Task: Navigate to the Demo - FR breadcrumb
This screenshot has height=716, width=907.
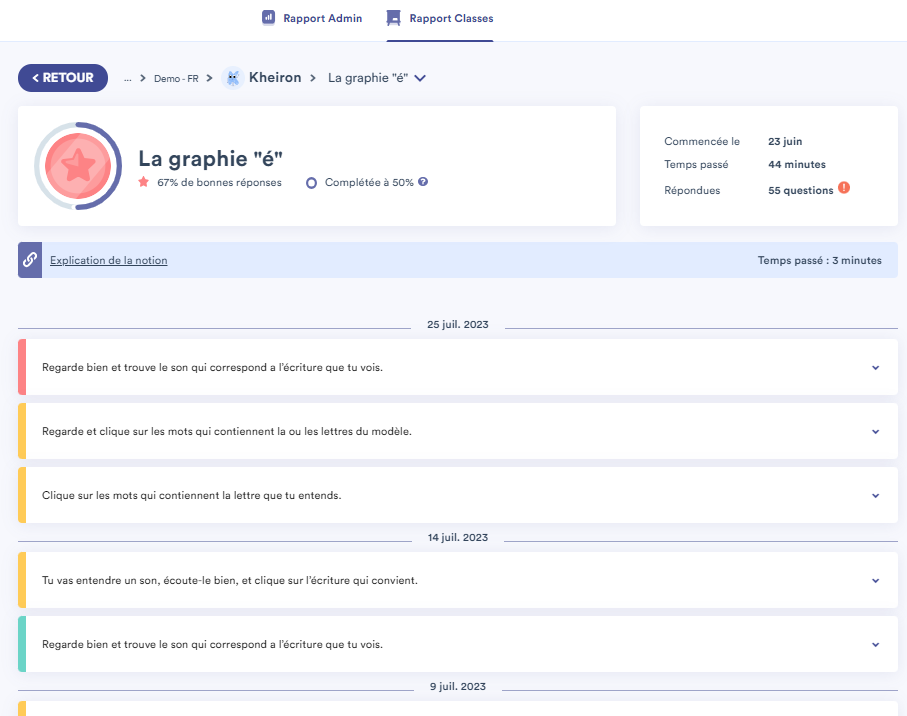Action: coord(176,79)
